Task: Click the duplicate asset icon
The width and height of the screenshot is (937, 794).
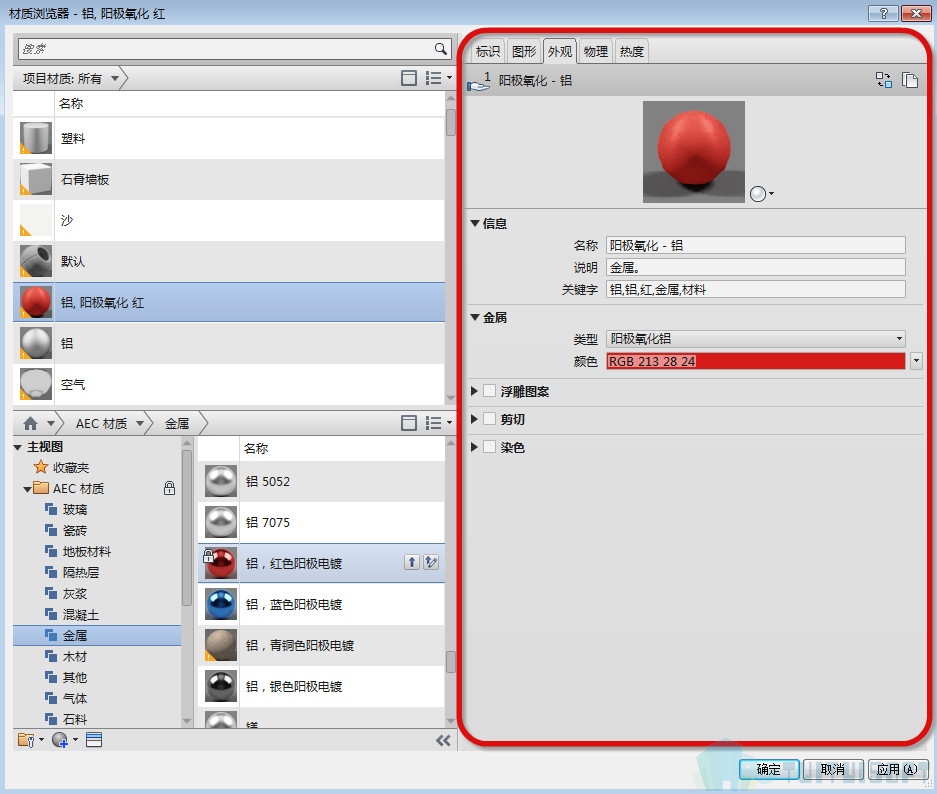Action: [909, 81]
